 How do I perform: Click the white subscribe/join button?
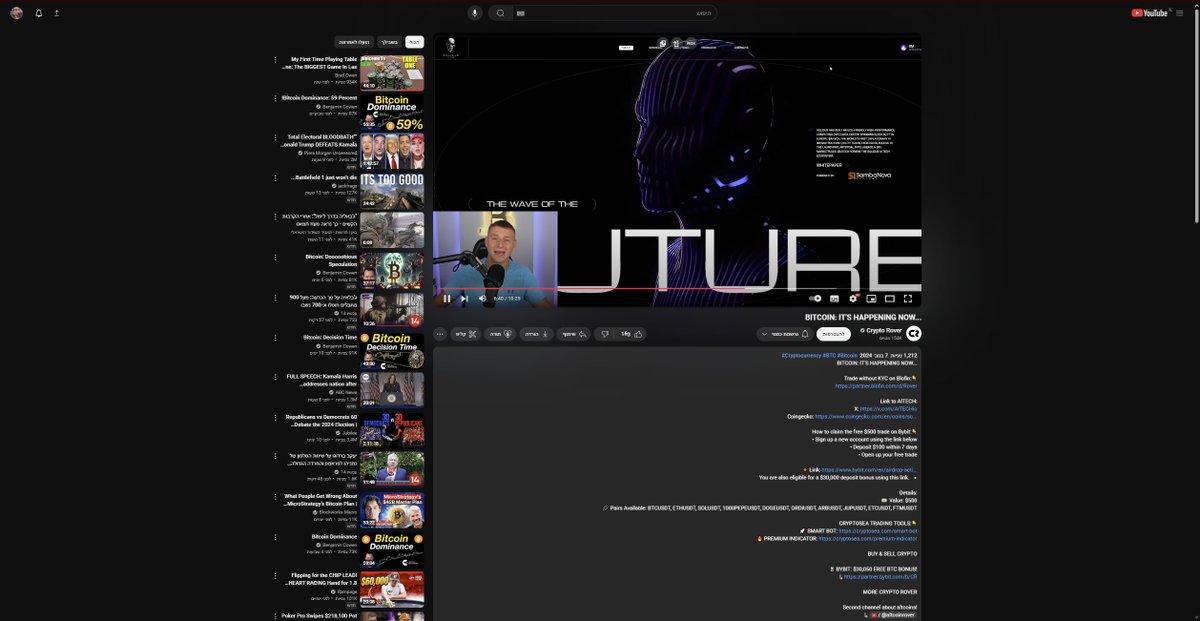834,334
